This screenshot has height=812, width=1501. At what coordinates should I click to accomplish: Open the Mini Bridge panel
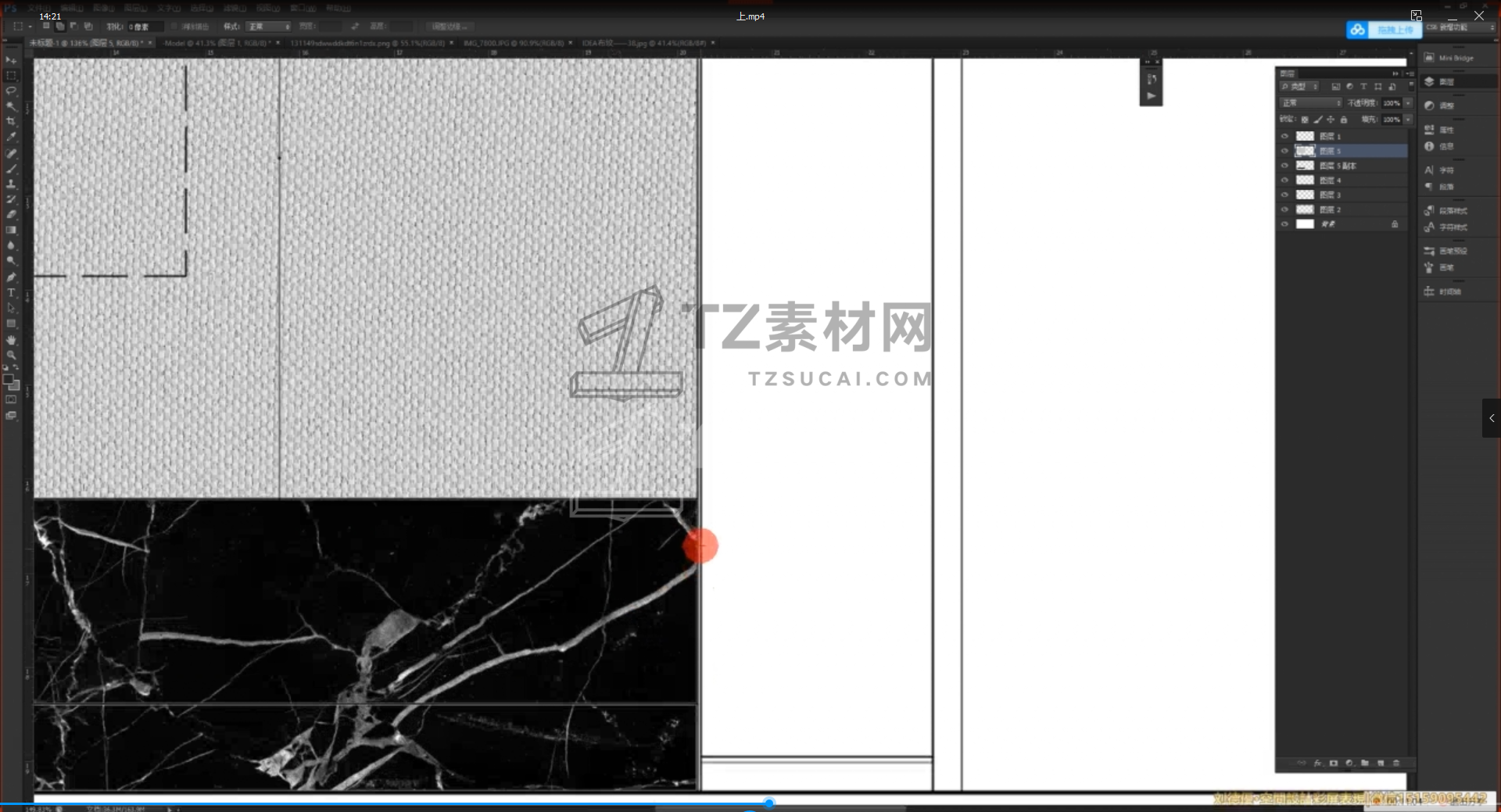click(1449, 58)
